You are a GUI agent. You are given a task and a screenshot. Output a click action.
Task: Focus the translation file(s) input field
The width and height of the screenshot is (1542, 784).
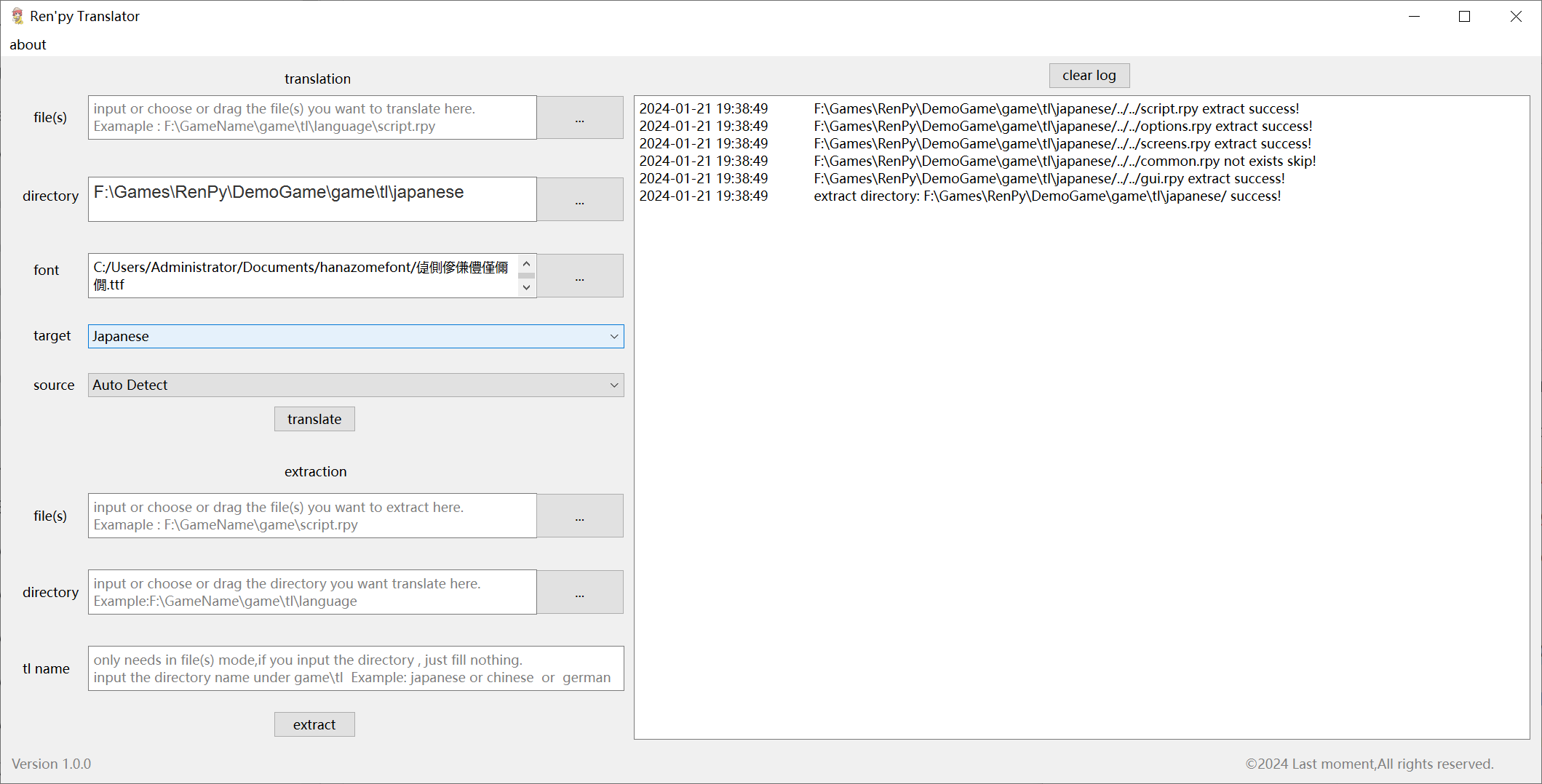[x=312, y=117]
